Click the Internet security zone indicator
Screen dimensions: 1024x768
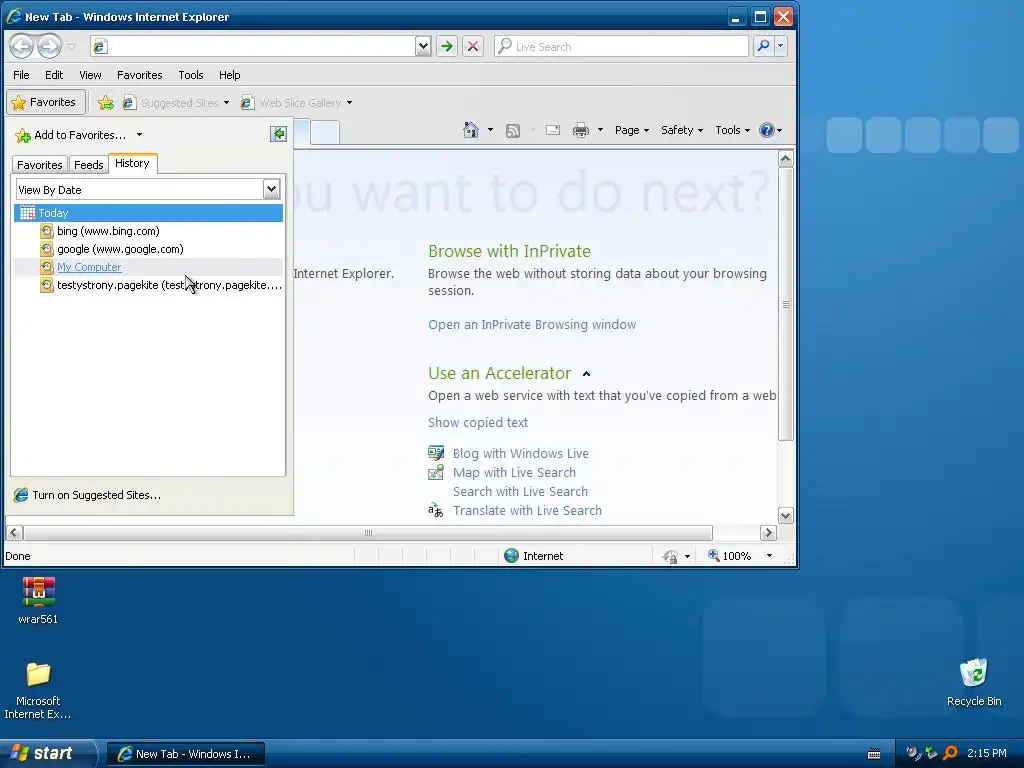[x=534, y=556]
